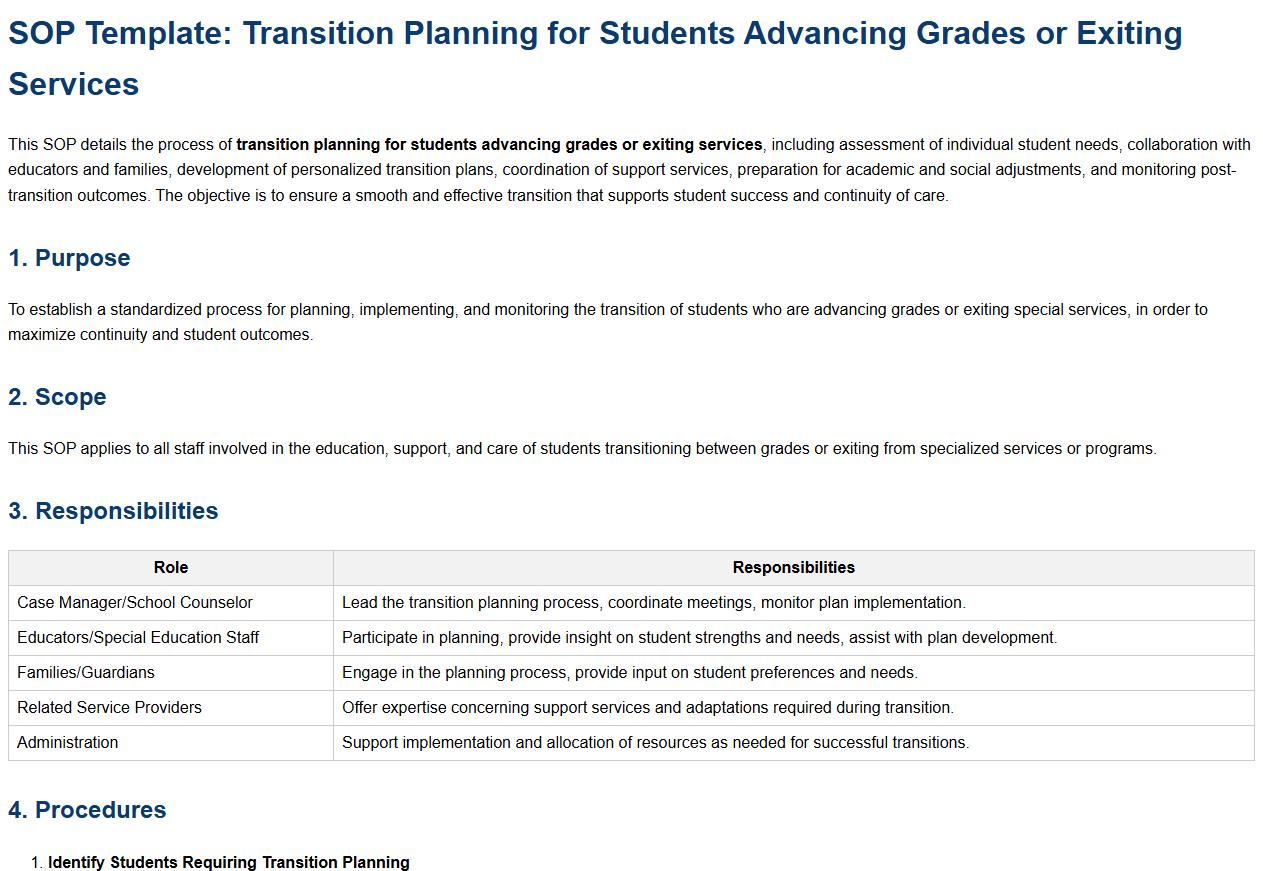Image resolution: width=1263 pixels, height=871 pixels.
Task: Select the Families/Guardians table cell
Action: tap(86, 673)
